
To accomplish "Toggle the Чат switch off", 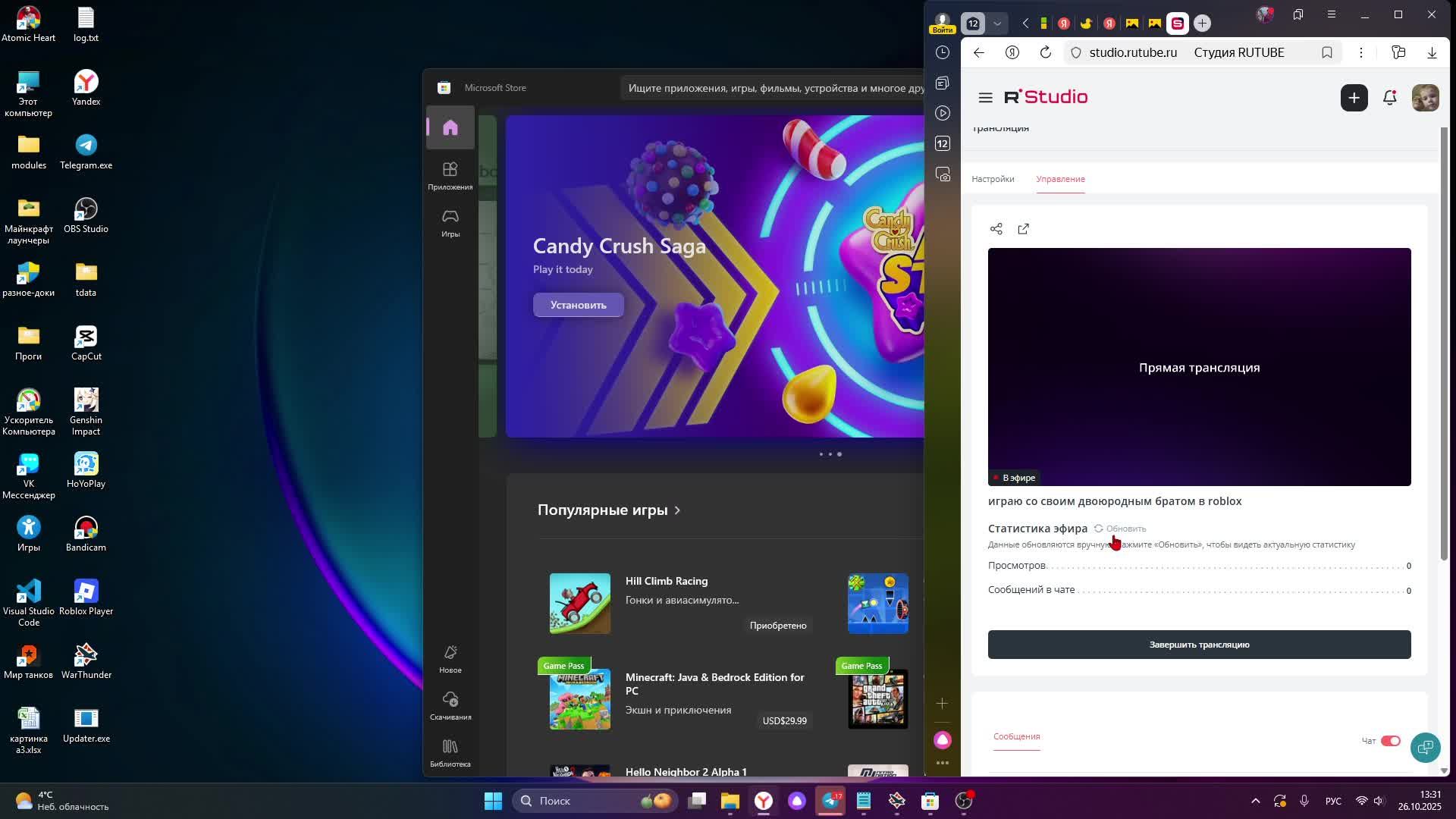I will click(x=1390, y=741).
